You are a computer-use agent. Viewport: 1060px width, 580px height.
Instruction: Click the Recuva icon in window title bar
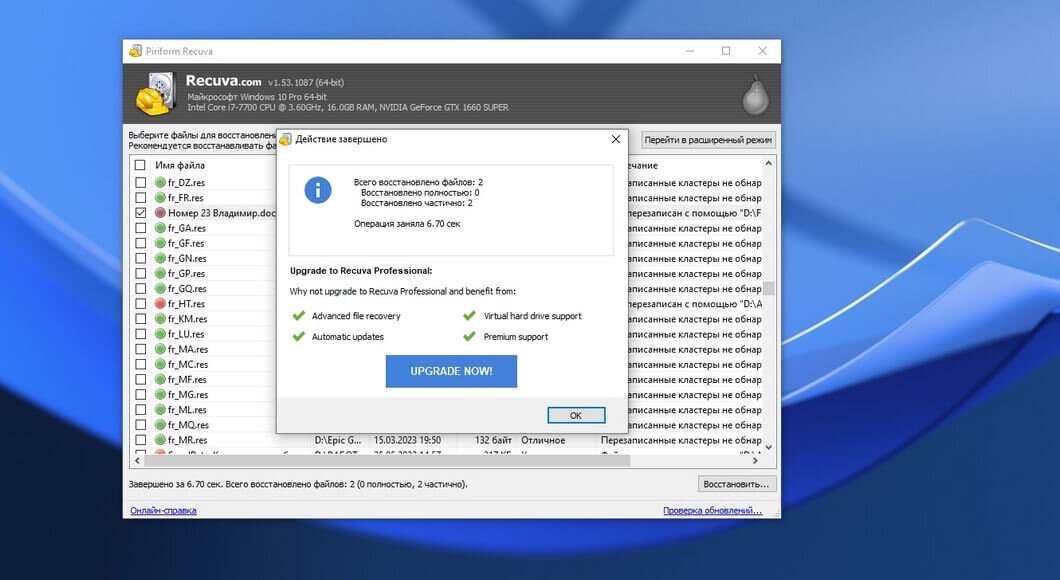tap(135, 51)
